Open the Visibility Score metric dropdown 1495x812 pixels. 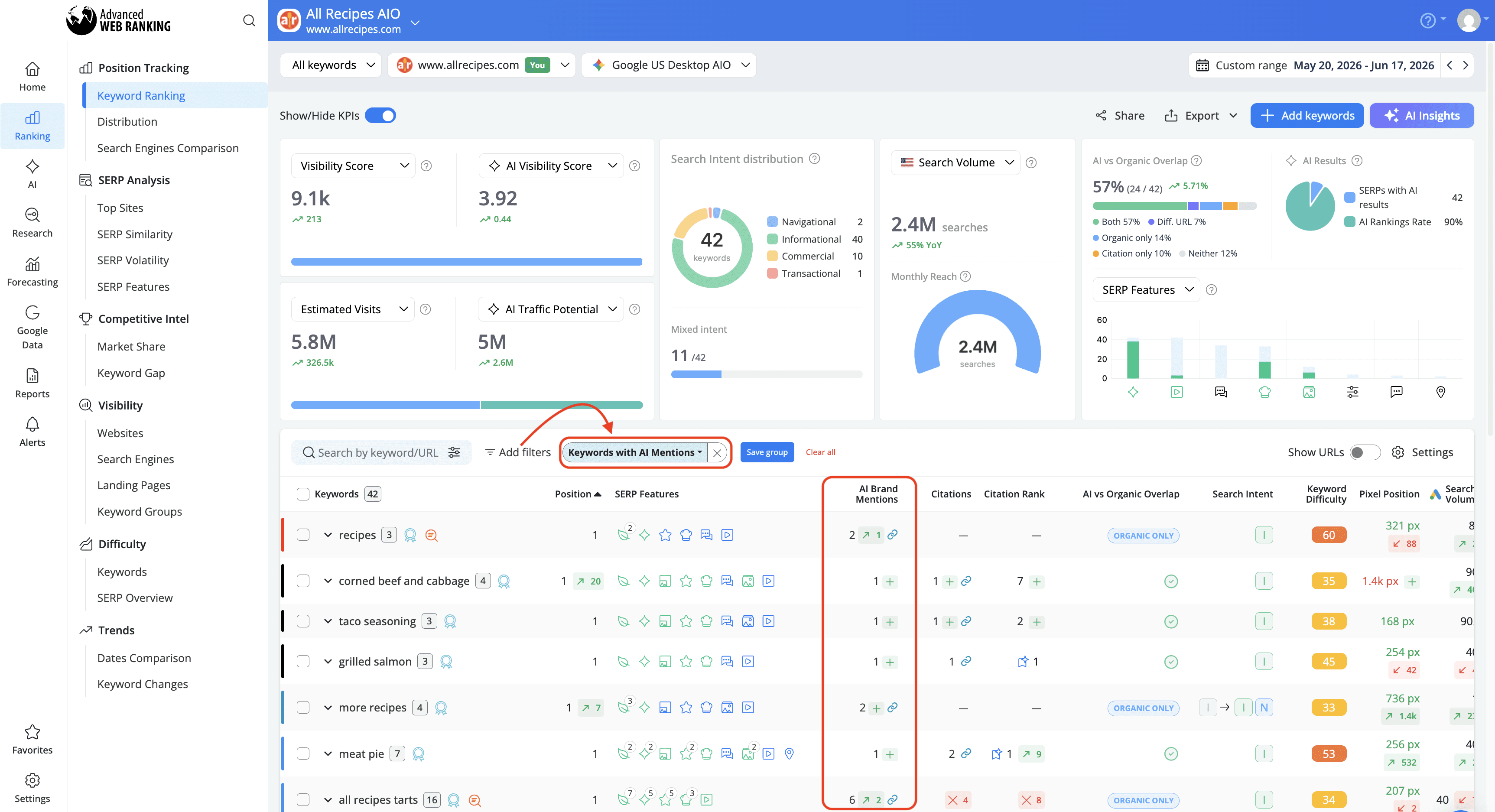(x=353, y=166)
